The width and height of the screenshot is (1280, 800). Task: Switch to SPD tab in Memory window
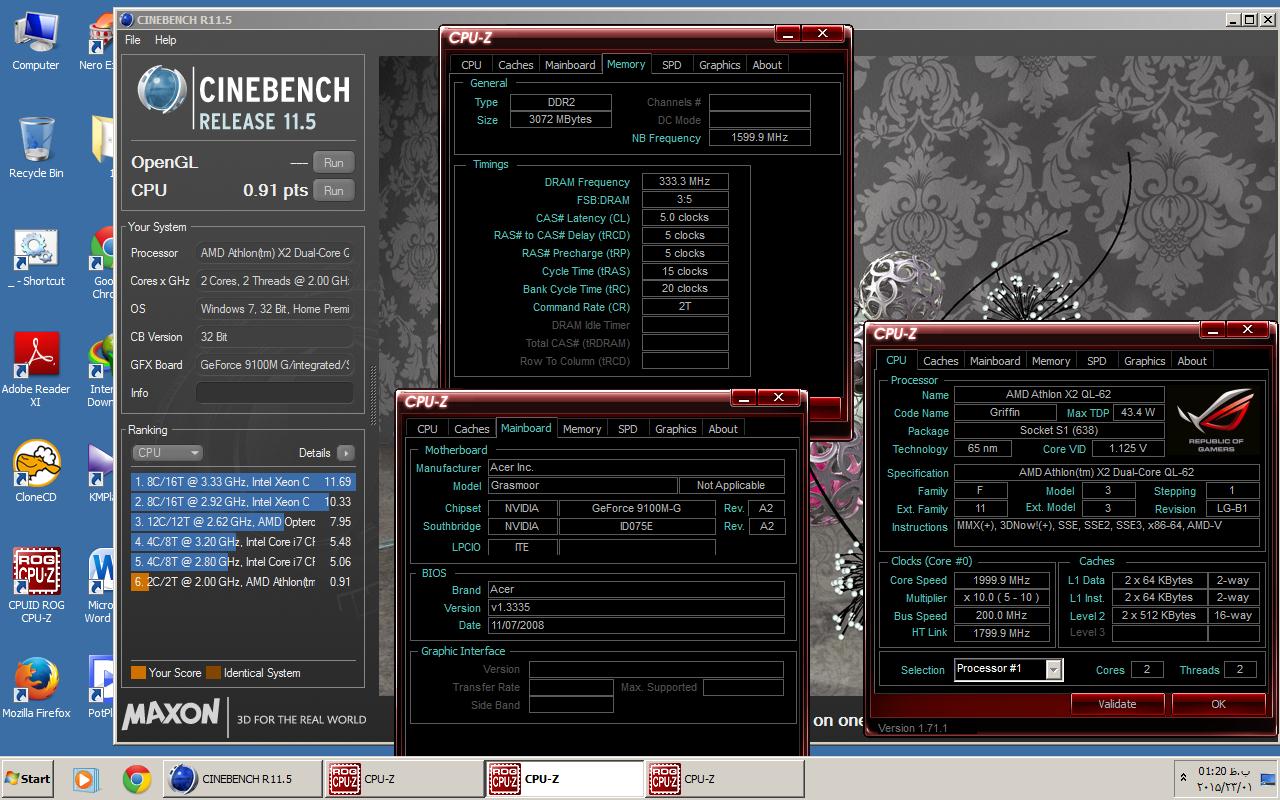coord(671,64)
